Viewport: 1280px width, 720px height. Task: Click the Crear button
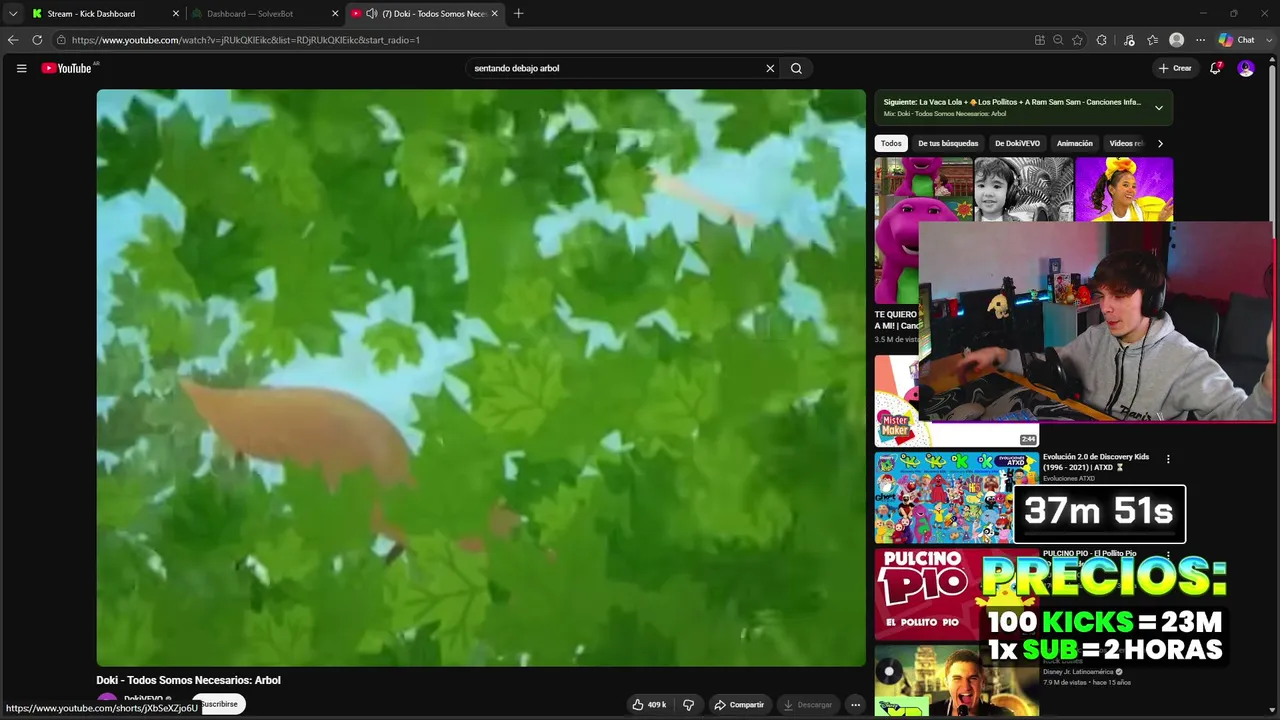click(x=1175, y=68)
